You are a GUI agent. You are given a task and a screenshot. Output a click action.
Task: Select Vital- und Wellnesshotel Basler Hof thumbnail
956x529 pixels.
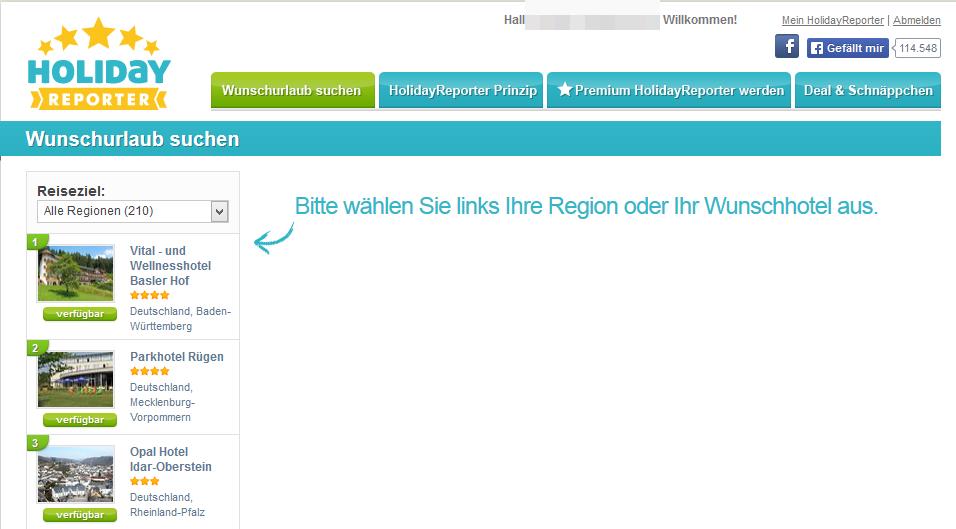tap(76, 273)
